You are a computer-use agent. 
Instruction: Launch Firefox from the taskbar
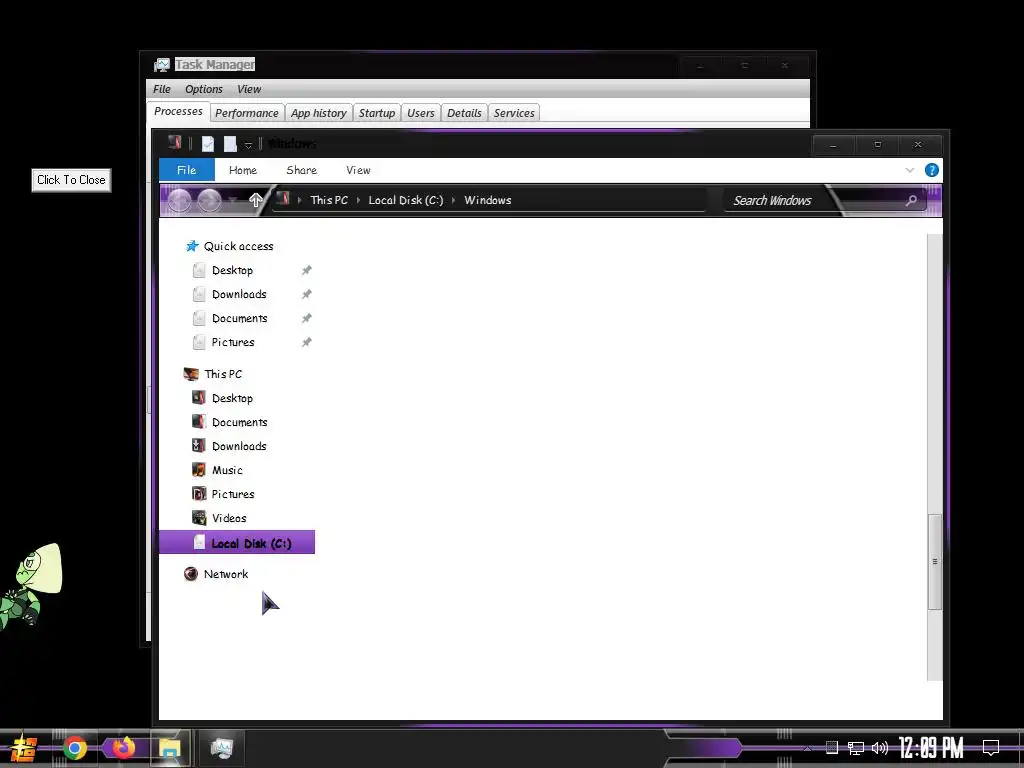pyautogui.click(x=123, y=747)
